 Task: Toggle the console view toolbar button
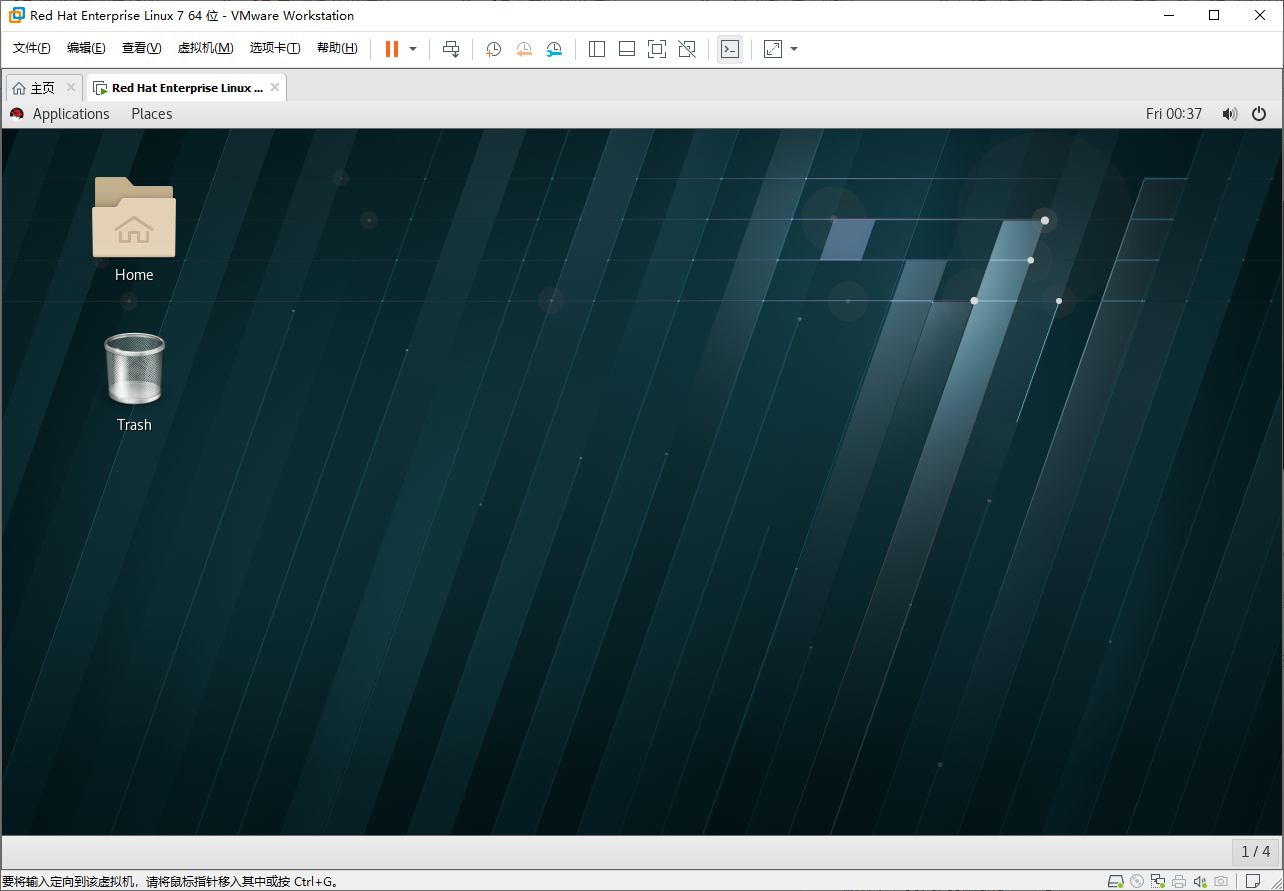pyautogui.click(x=730, y=49)
